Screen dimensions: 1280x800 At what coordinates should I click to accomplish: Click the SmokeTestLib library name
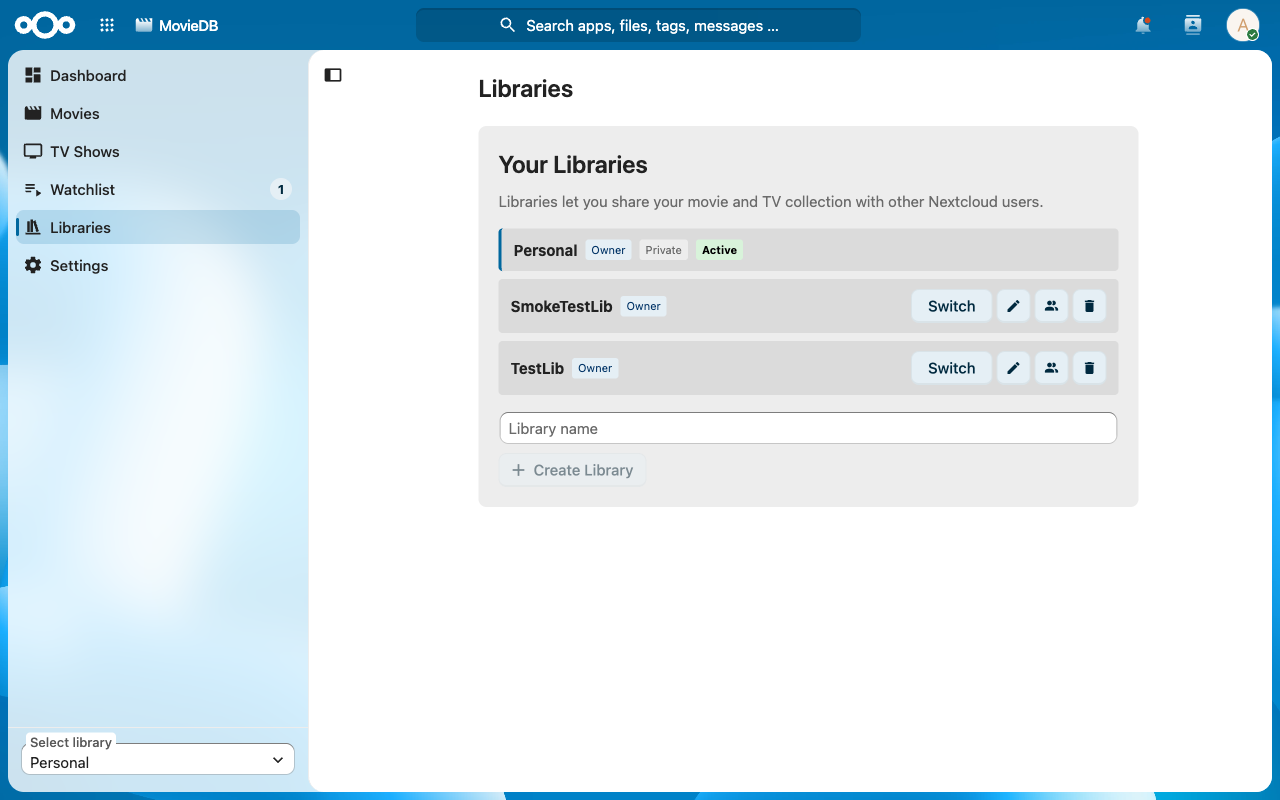tap(561, 306)
